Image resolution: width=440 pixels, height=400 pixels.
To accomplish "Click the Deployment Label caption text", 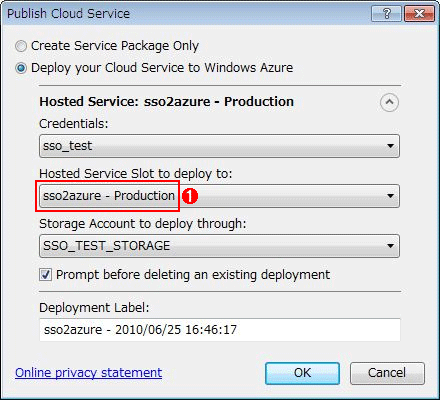I will pyautogui.click(x=94, y=307).
